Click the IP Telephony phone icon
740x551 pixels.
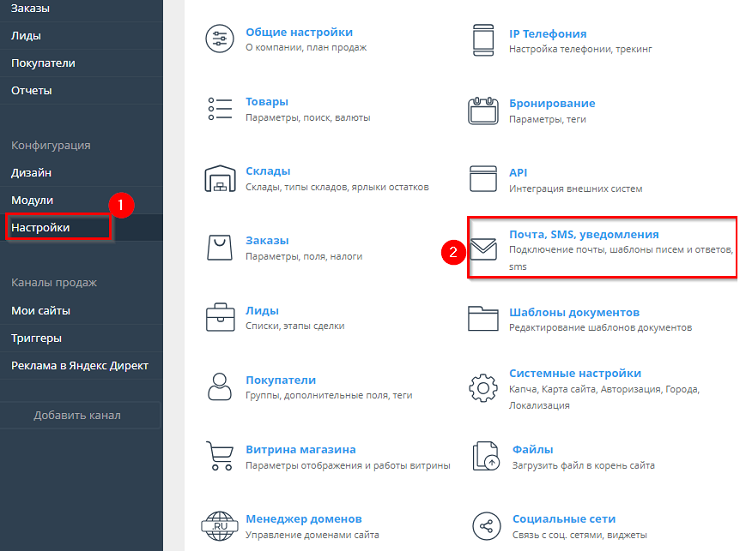483,40
